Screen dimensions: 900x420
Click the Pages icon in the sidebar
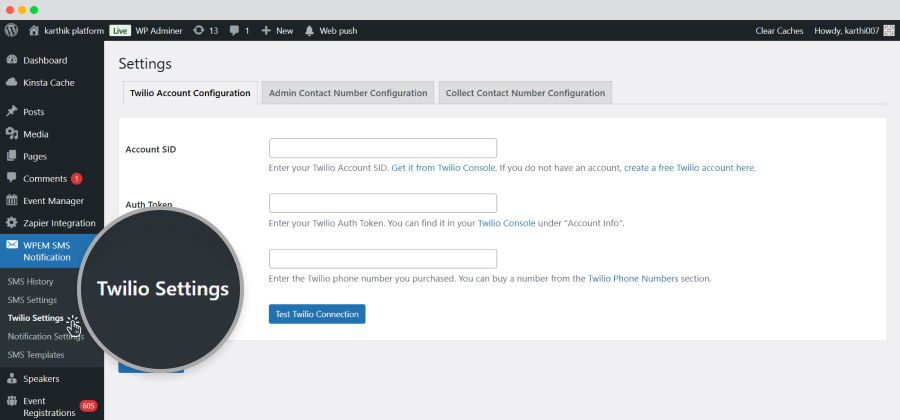click(11, 156)
